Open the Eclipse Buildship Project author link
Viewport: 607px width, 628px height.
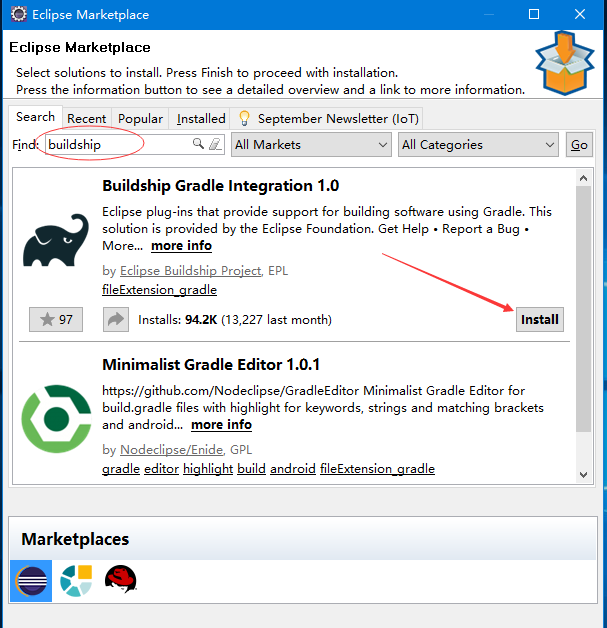191,271
